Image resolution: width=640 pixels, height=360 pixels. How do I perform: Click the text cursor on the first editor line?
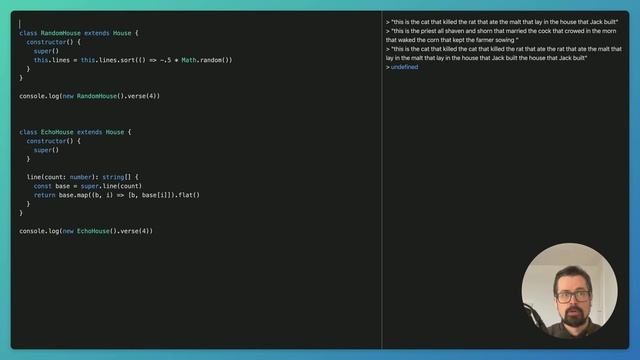coord(20,24)
